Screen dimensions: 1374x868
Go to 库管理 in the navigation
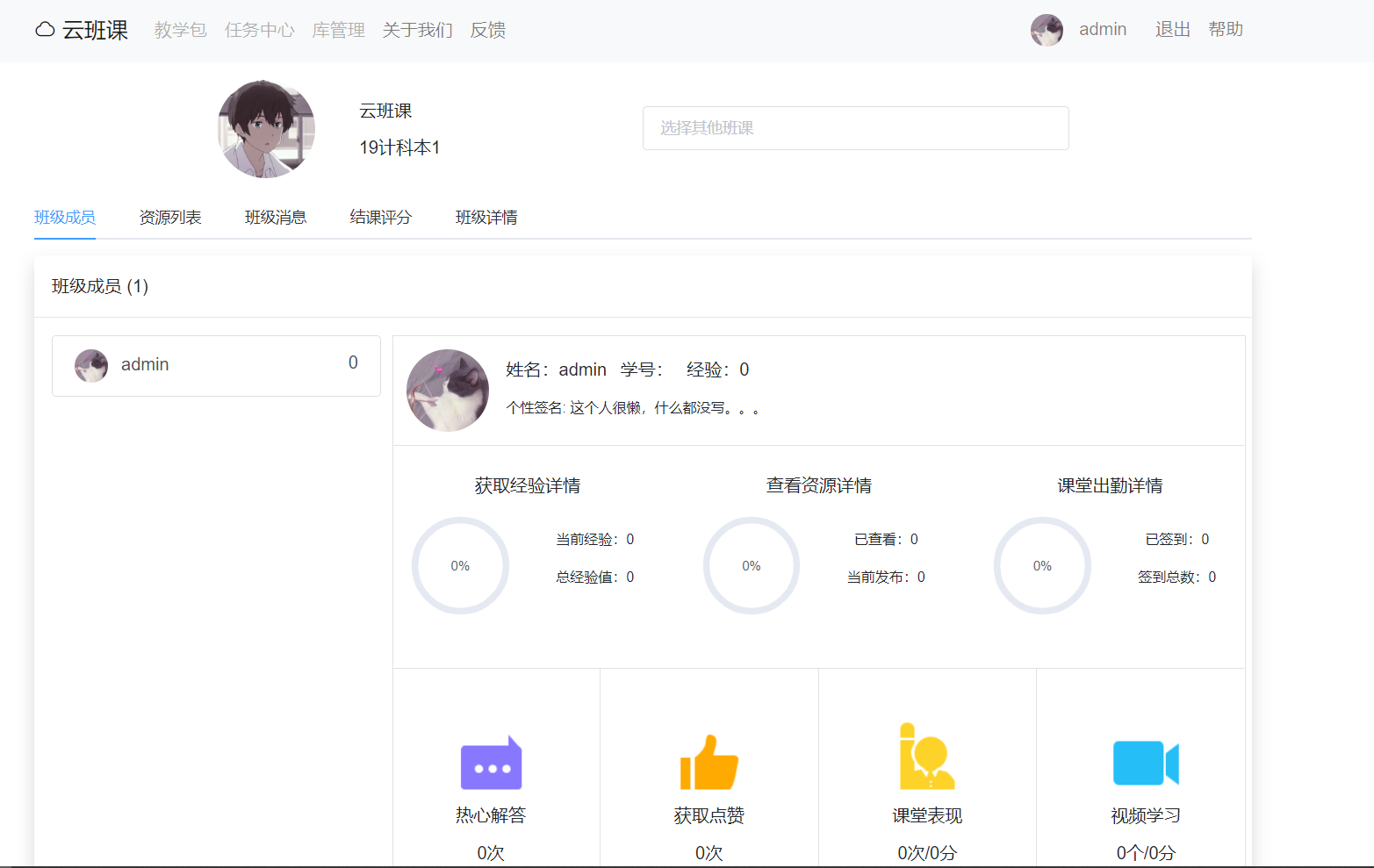click(339, 30)
